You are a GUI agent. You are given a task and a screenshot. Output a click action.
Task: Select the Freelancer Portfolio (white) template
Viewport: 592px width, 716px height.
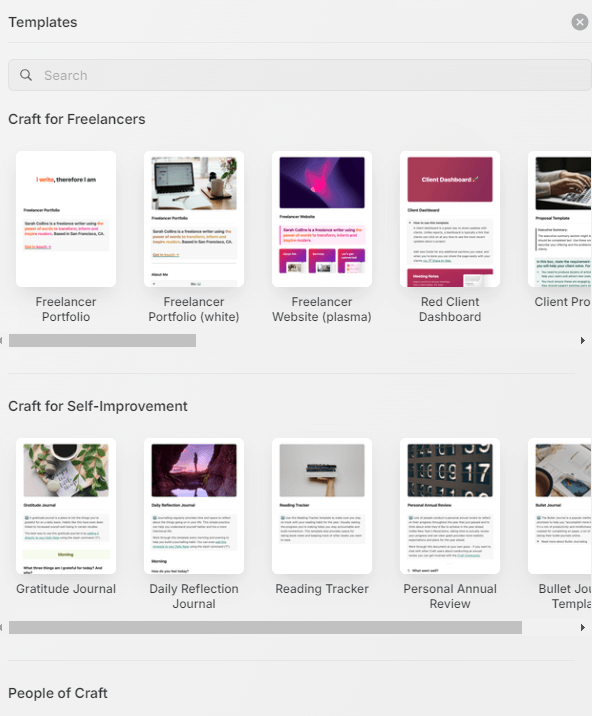pos(194,219)
